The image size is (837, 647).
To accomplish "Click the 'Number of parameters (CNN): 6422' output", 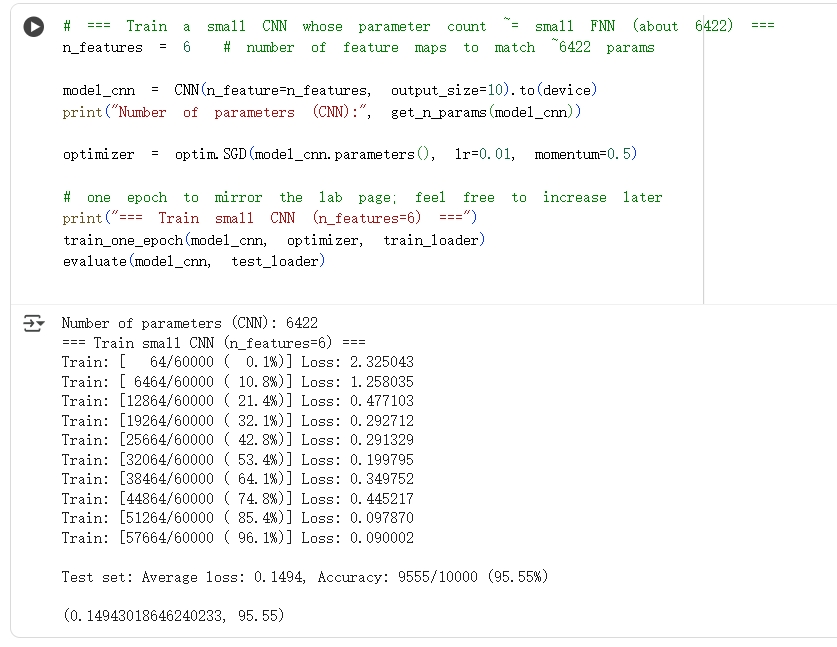I will [x=189, y=323].
